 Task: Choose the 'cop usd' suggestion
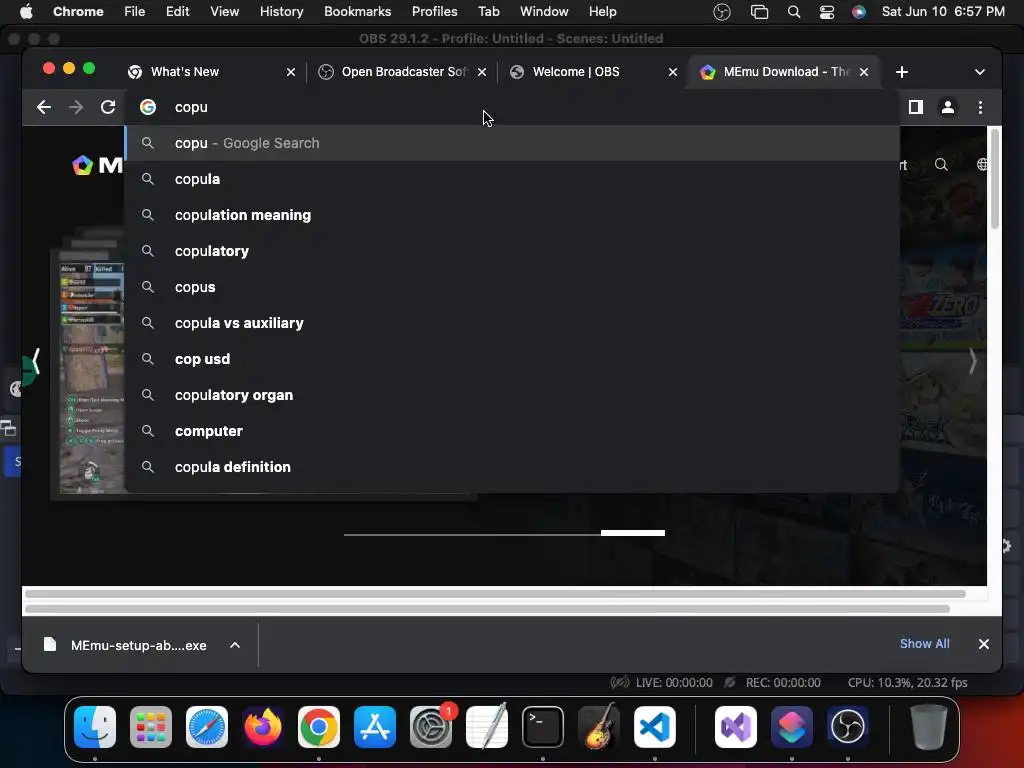coord(512,359)
